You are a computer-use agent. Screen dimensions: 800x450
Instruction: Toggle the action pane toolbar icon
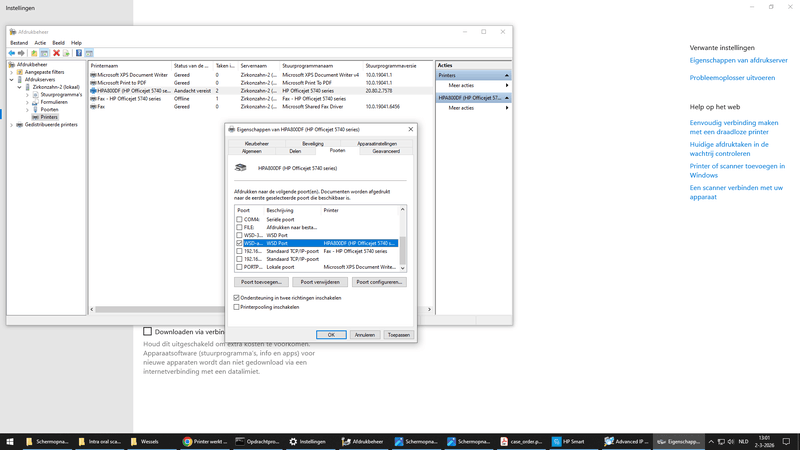pos(89,53)
